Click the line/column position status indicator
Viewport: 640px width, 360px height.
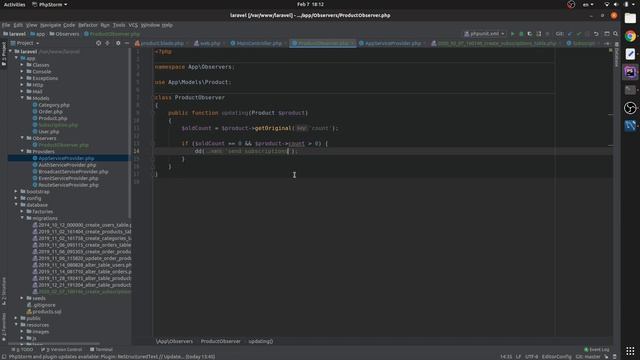[506, 357]
